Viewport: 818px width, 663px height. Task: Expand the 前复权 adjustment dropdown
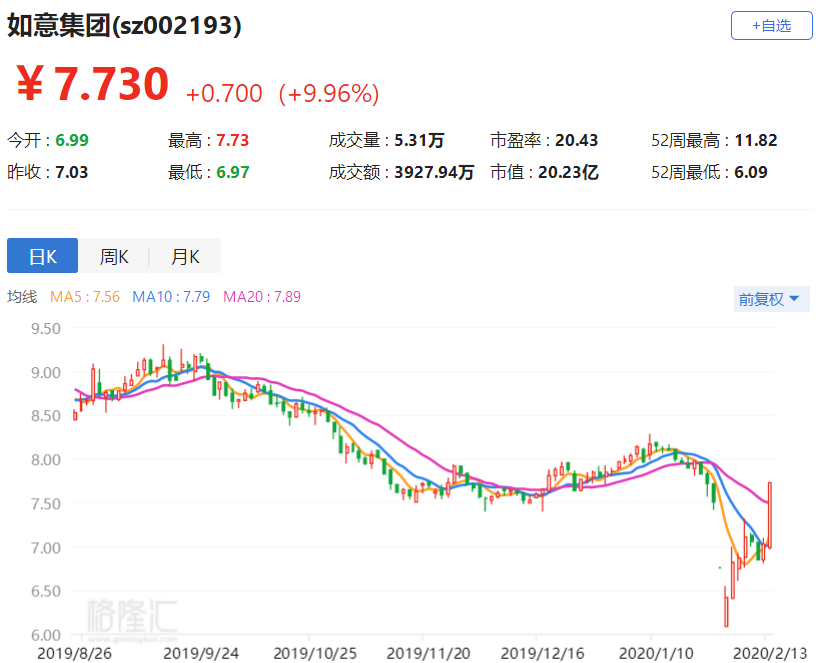point(769,299)
